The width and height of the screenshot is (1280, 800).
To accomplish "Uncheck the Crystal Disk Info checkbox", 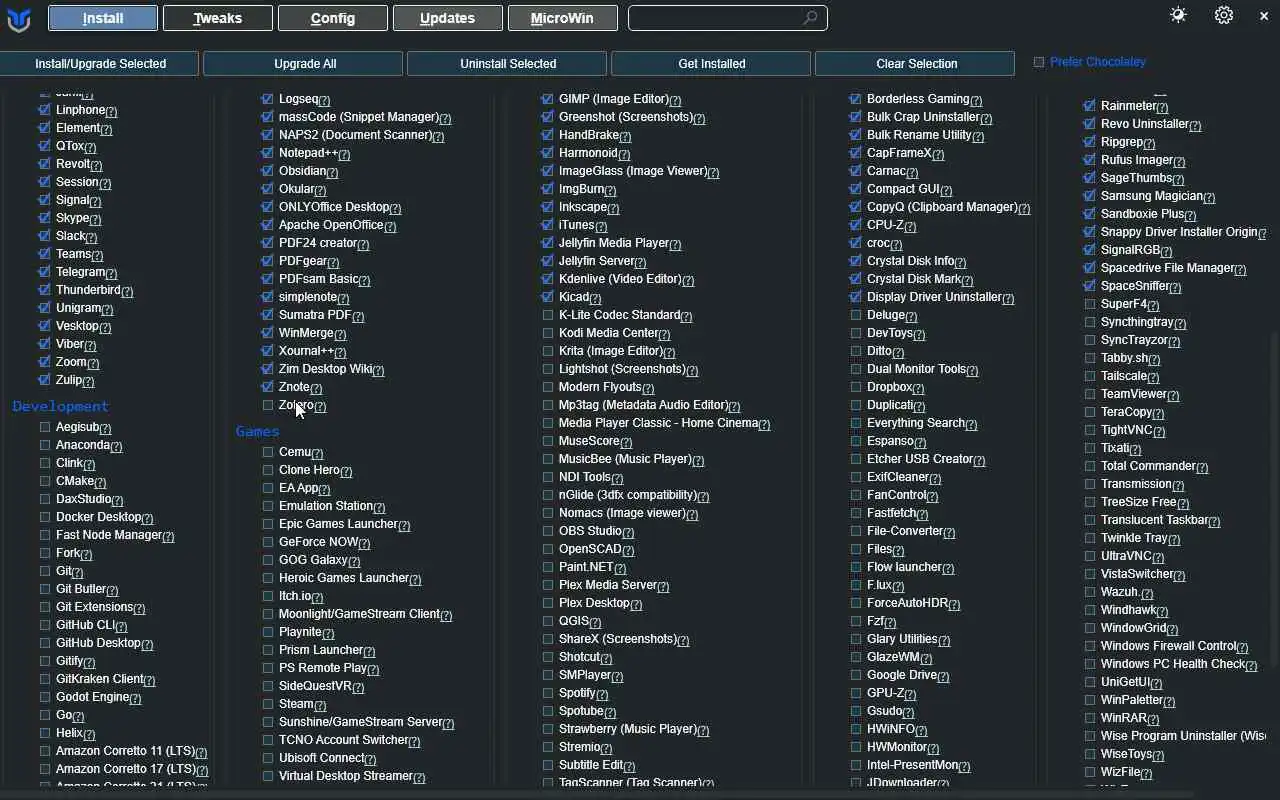I will point(856,261).
